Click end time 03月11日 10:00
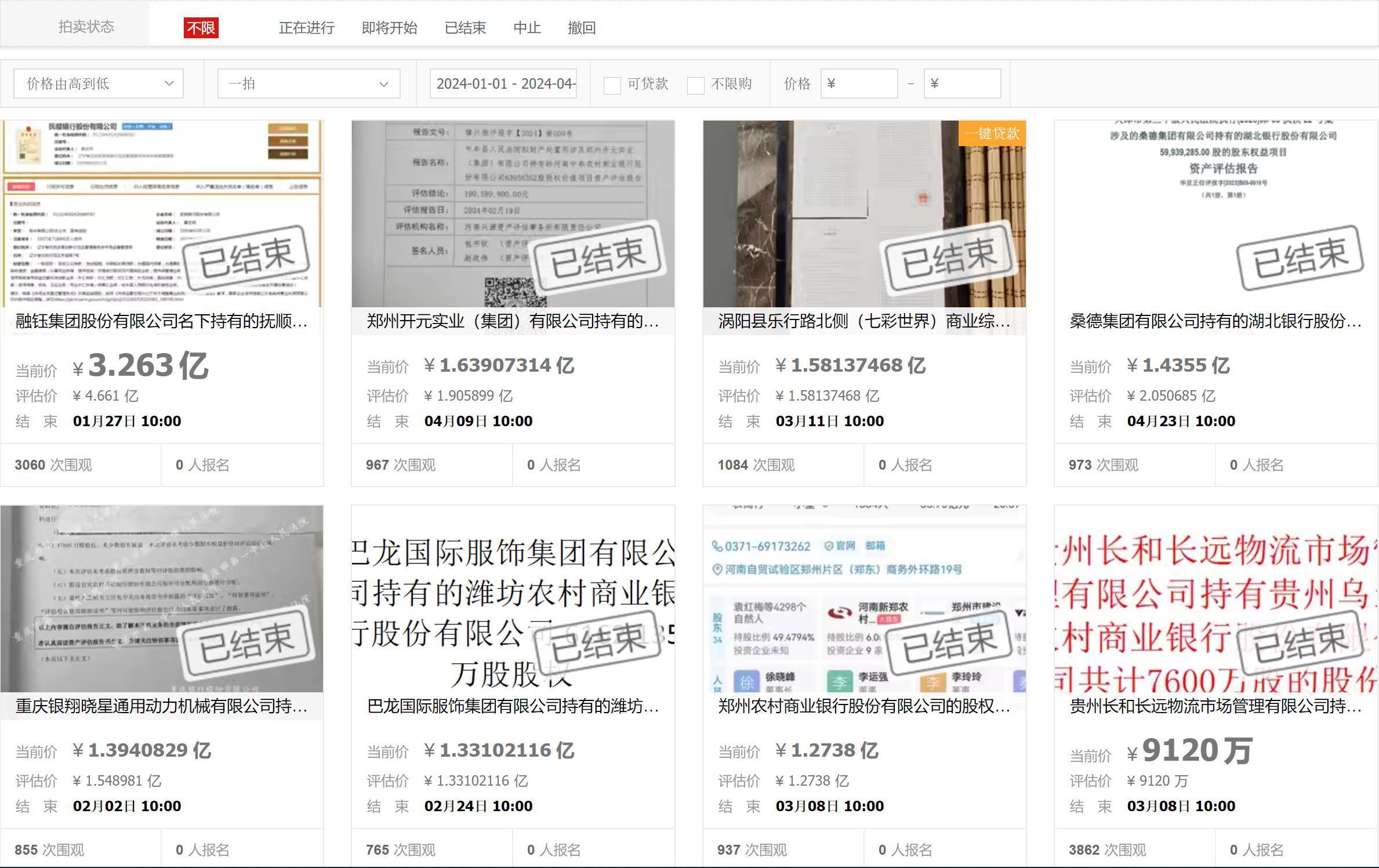Viewport: 1379px width, 868px height. pos(830,422)
